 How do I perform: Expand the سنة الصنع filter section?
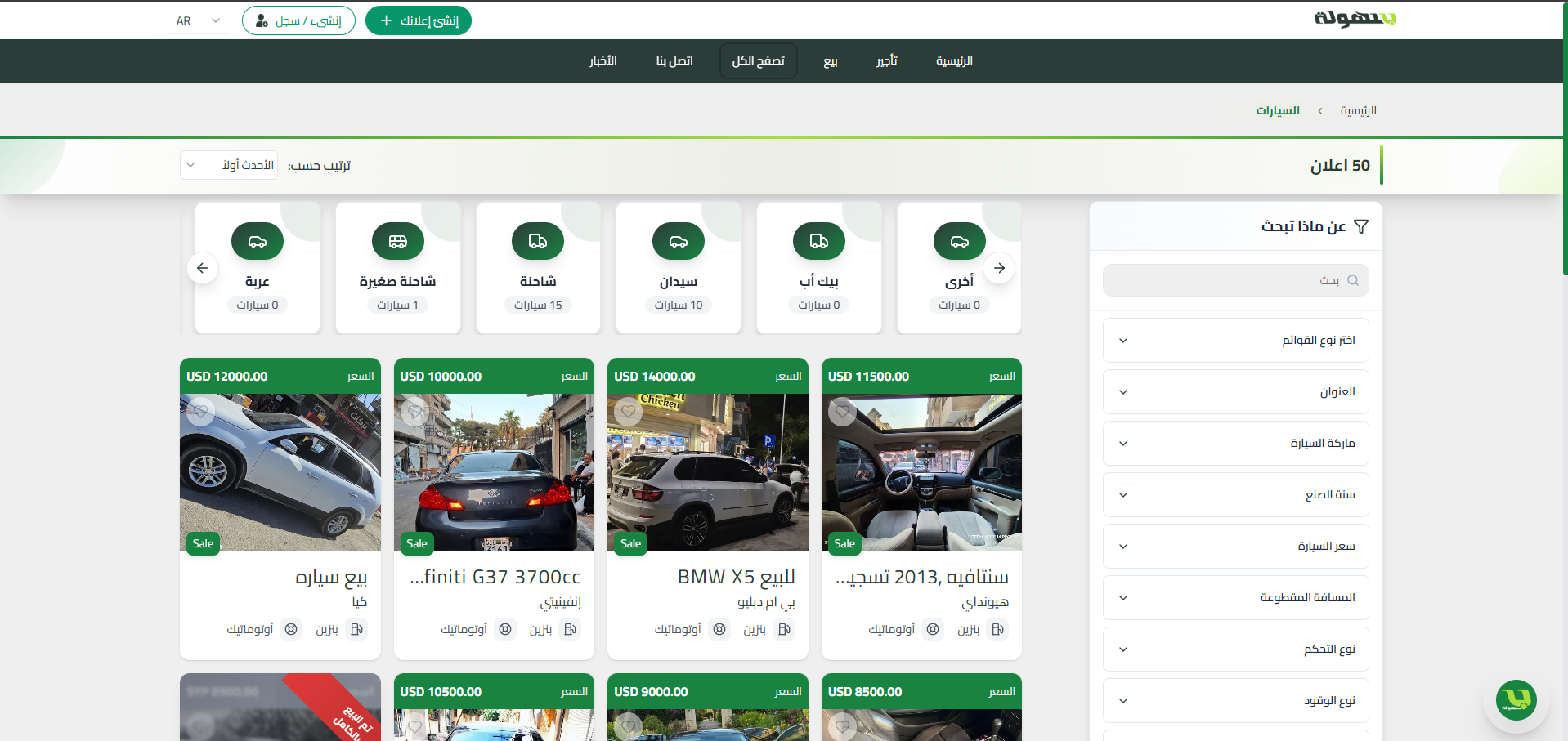[x=1234, y=494]
